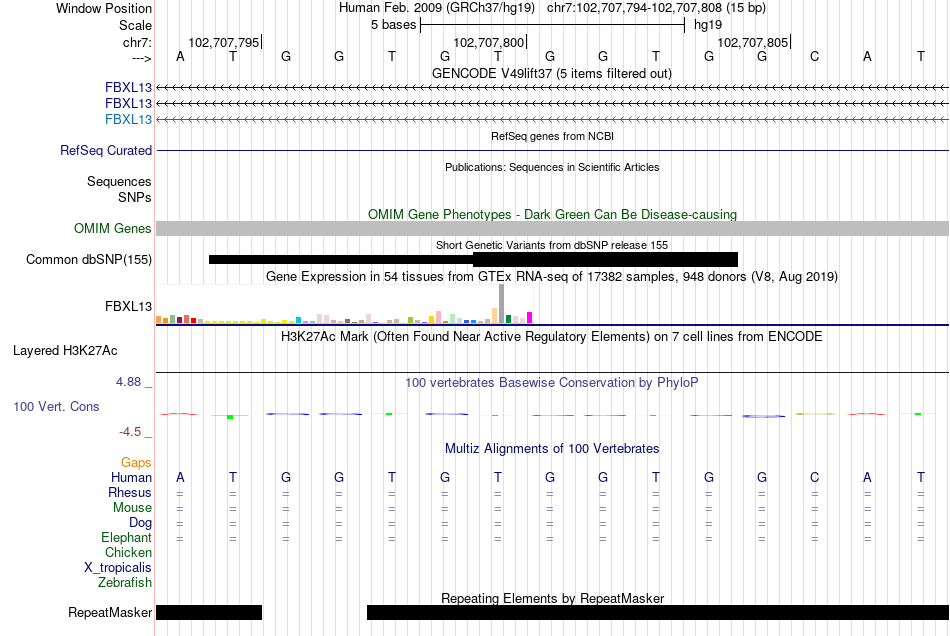Select the Chicken alignment row label
This screenshot has width=950, height=636.
[x=128, y=552]
